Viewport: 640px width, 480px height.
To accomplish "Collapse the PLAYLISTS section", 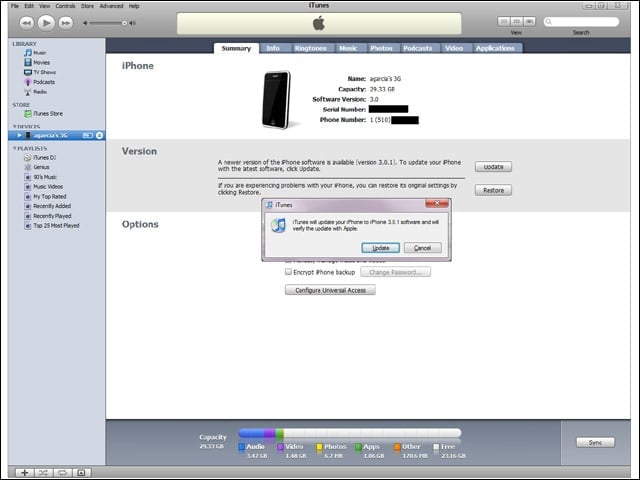I will coord(15,148).
